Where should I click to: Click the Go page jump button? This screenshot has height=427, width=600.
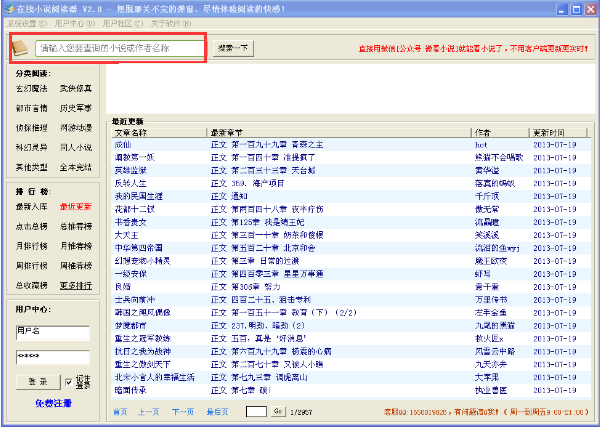[277, 412]
